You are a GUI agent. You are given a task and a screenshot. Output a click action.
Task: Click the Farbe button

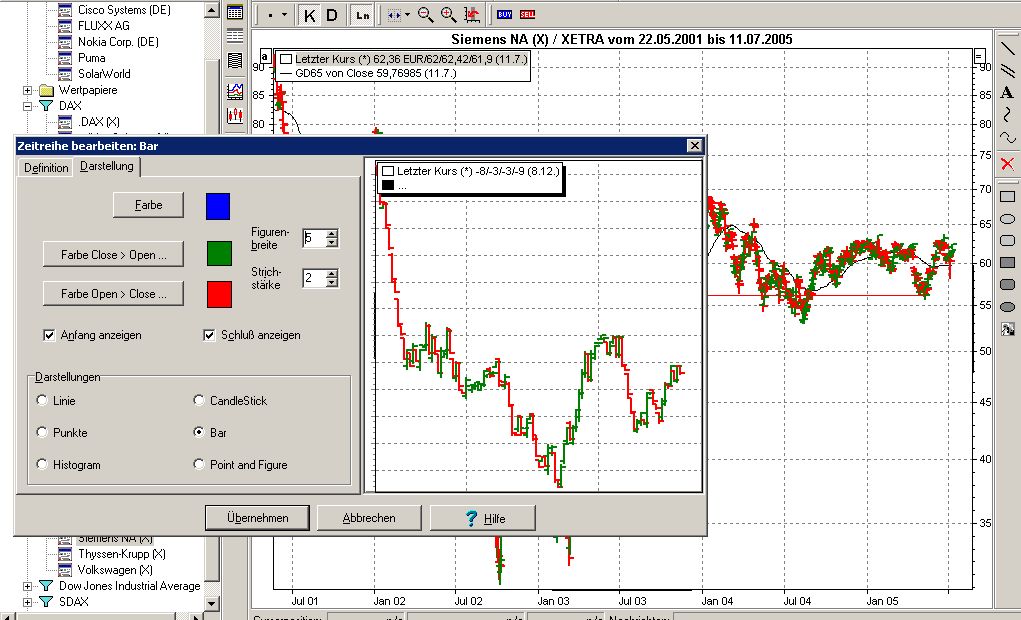(x=148, y=204)
